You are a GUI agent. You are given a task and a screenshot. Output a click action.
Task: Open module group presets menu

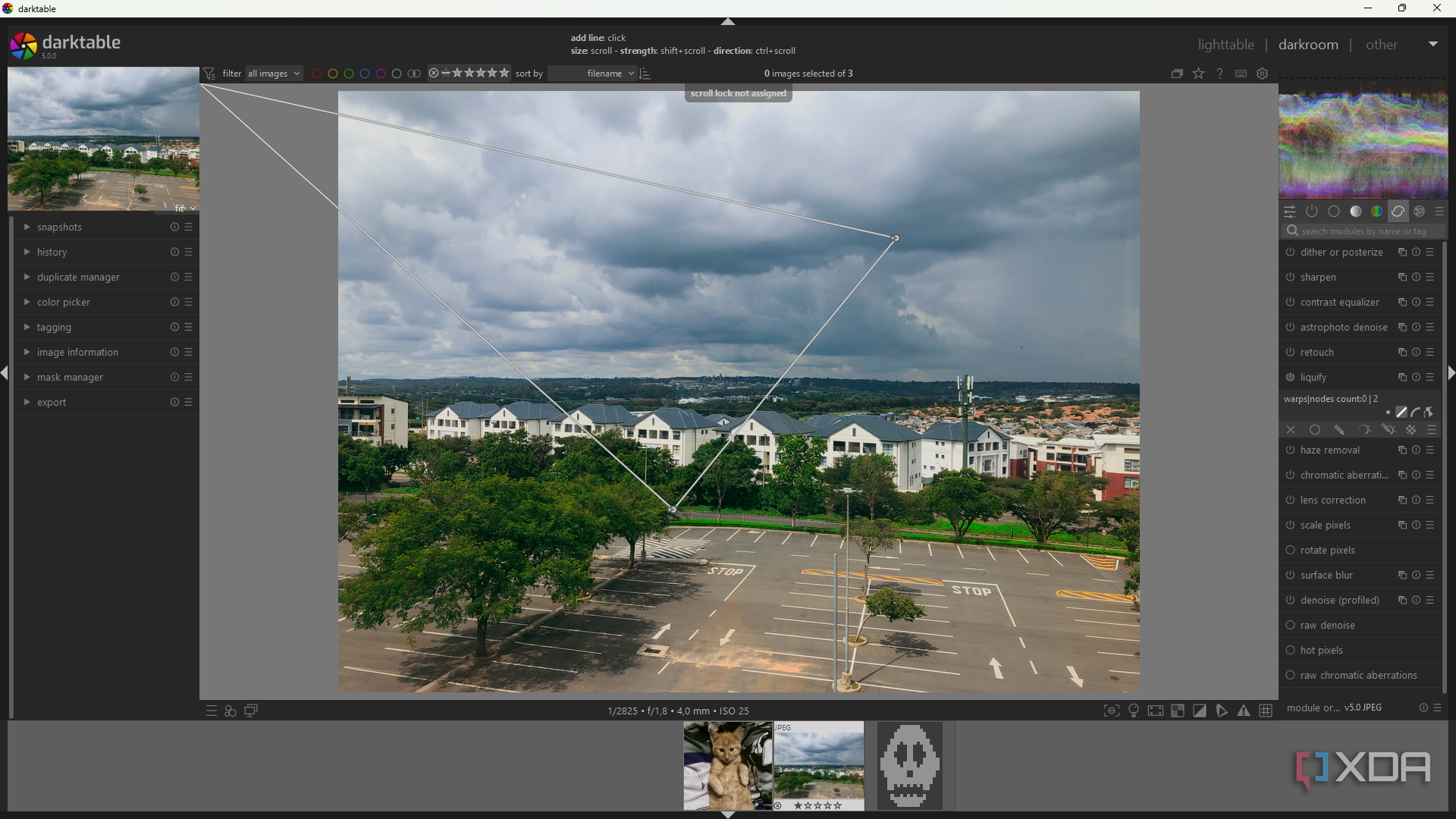[x=1439, y=212]
